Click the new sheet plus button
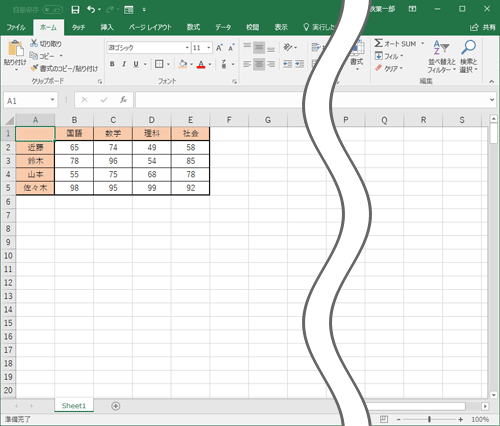Screen dimensions: 500x426 (x=116, y=406)
